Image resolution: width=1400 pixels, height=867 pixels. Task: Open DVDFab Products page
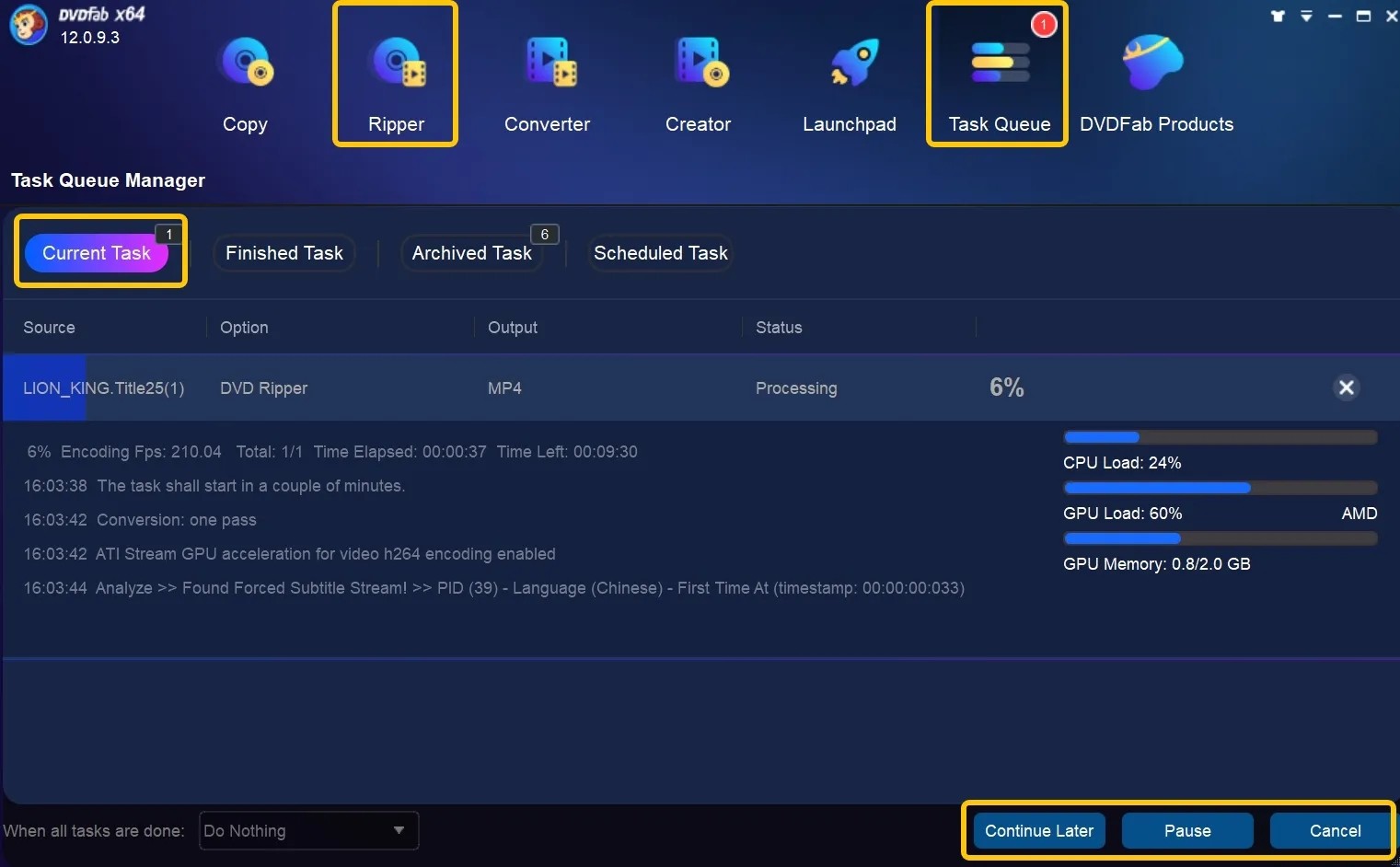[x=1156, y=85]
